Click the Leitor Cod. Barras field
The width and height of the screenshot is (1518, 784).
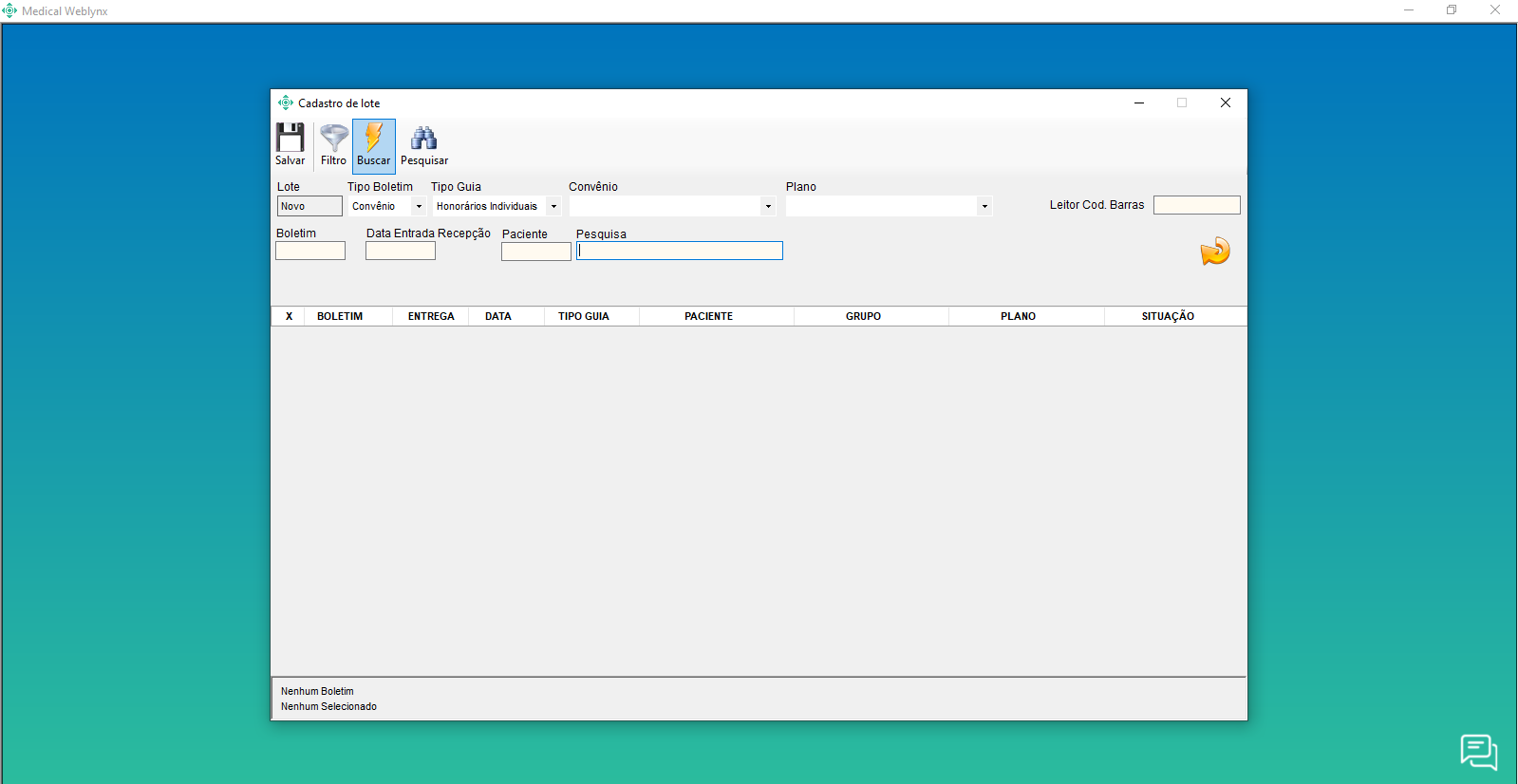coord(1196,205)
